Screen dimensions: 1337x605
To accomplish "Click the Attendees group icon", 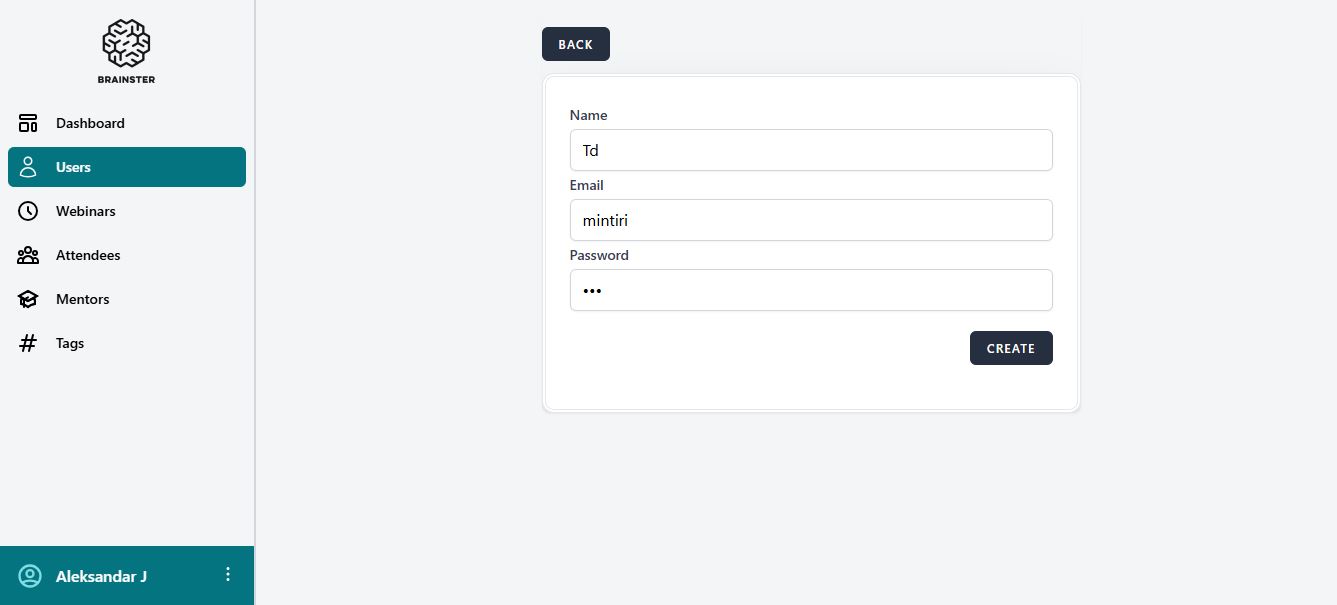I will click(28, 255).
